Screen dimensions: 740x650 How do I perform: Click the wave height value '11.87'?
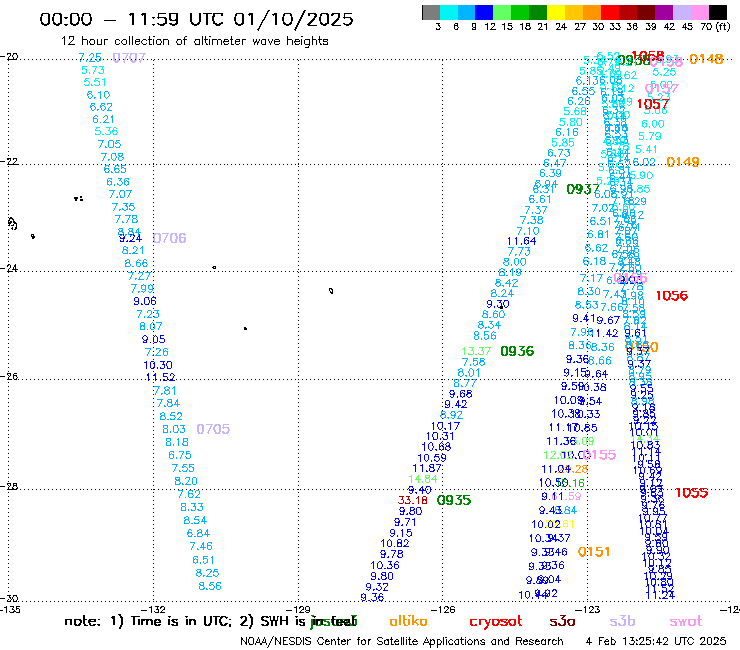[x=427, y=468]
